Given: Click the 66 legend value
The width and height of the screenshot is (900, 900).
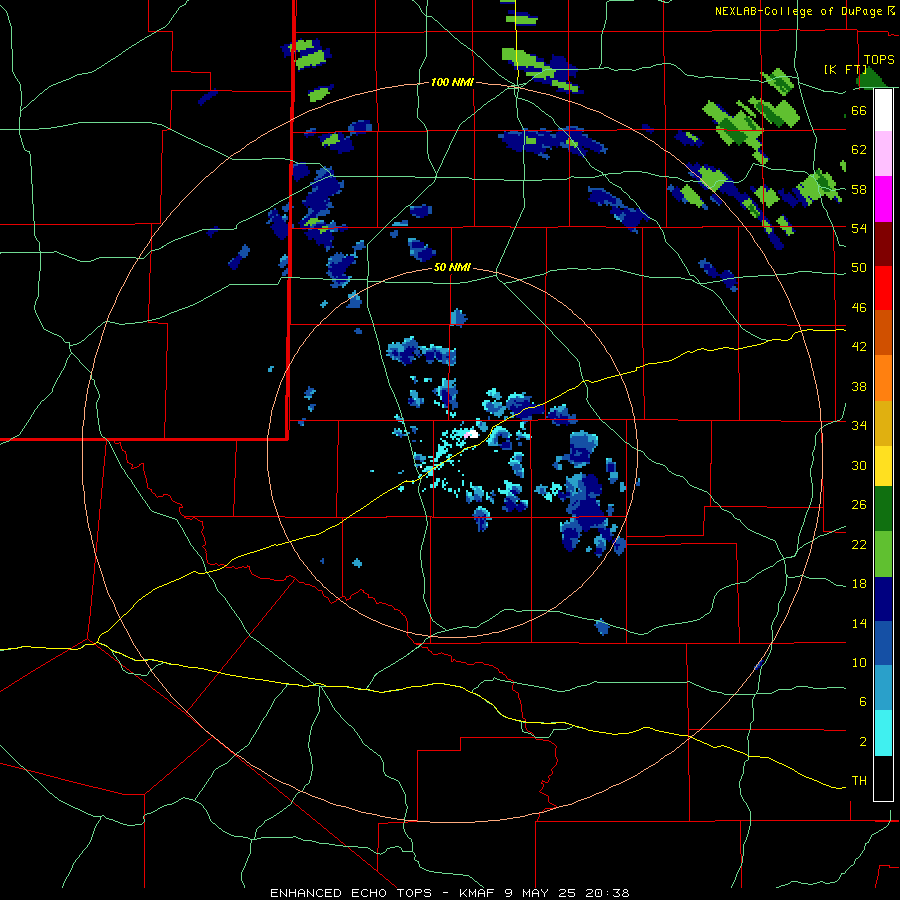Looking at the screenshot, I should coord(859,110).
